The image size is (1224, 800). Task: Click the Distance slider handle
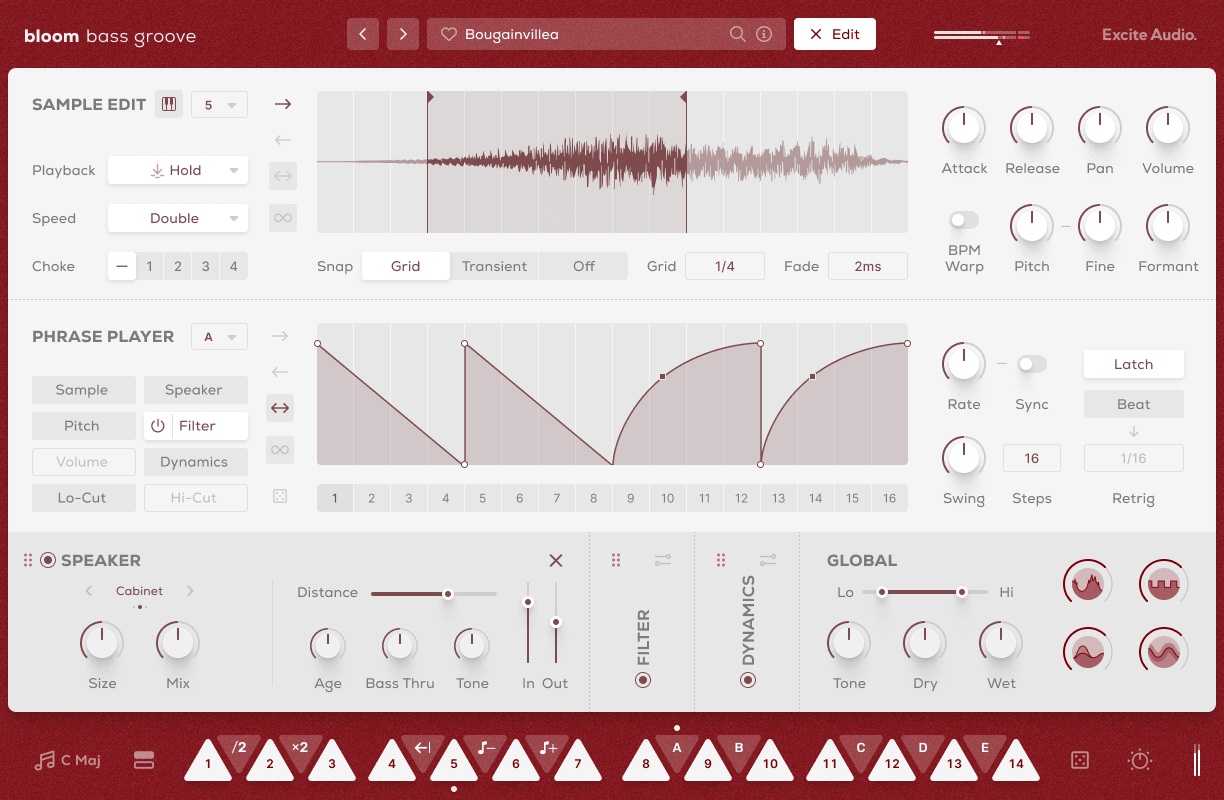(x=447, y=593)
